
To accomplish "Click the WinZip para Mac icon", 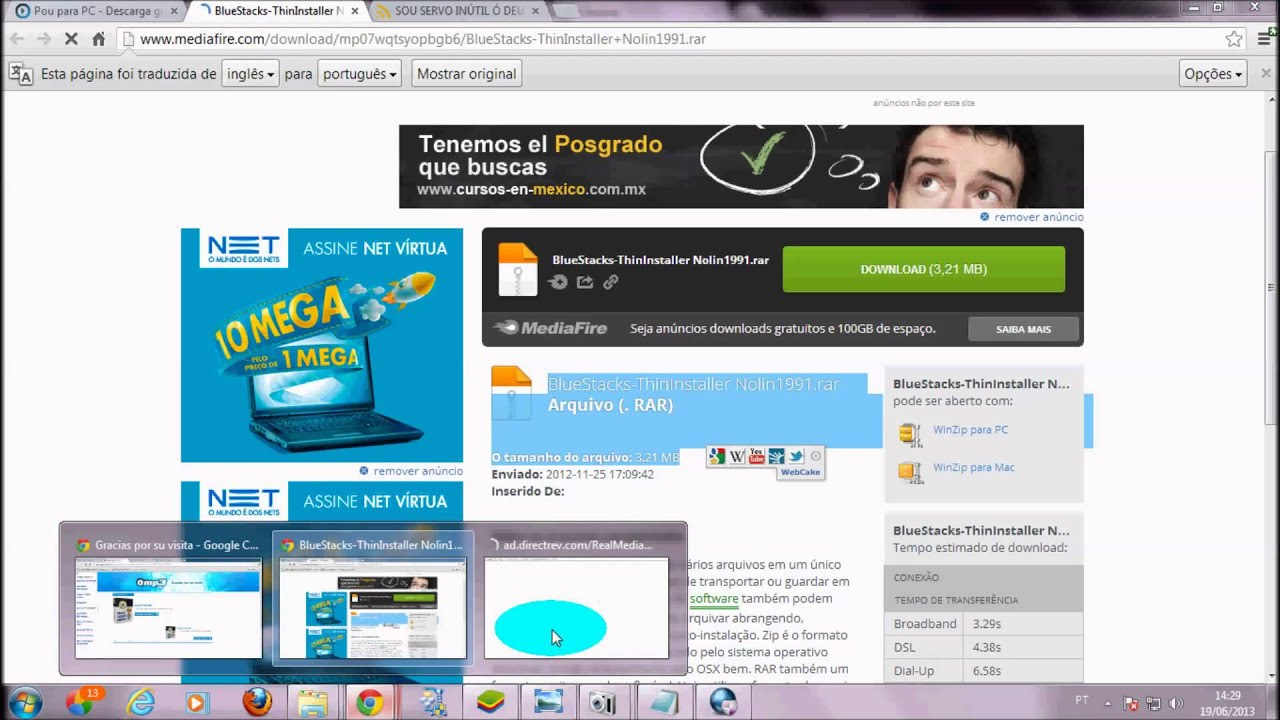I will click(910, 471).
